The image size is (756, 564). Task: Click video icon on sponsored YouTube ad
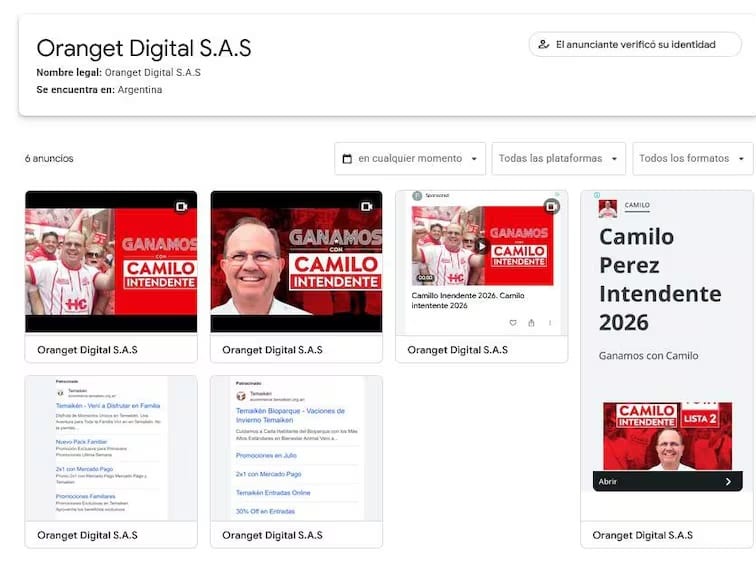click(x=552, y=206)
